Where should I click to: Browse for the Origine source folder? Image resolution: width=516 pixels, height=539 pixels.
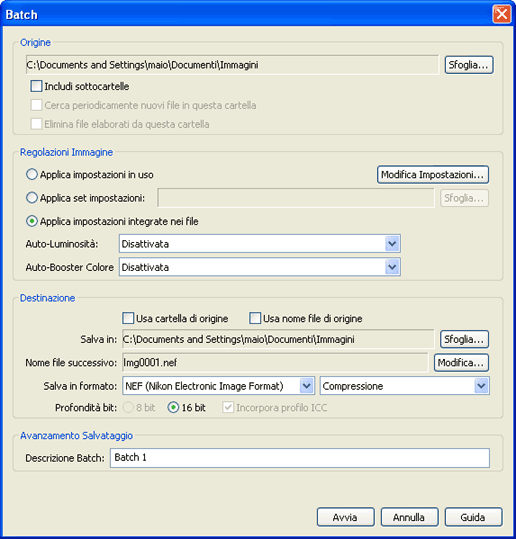pos(469,65)
